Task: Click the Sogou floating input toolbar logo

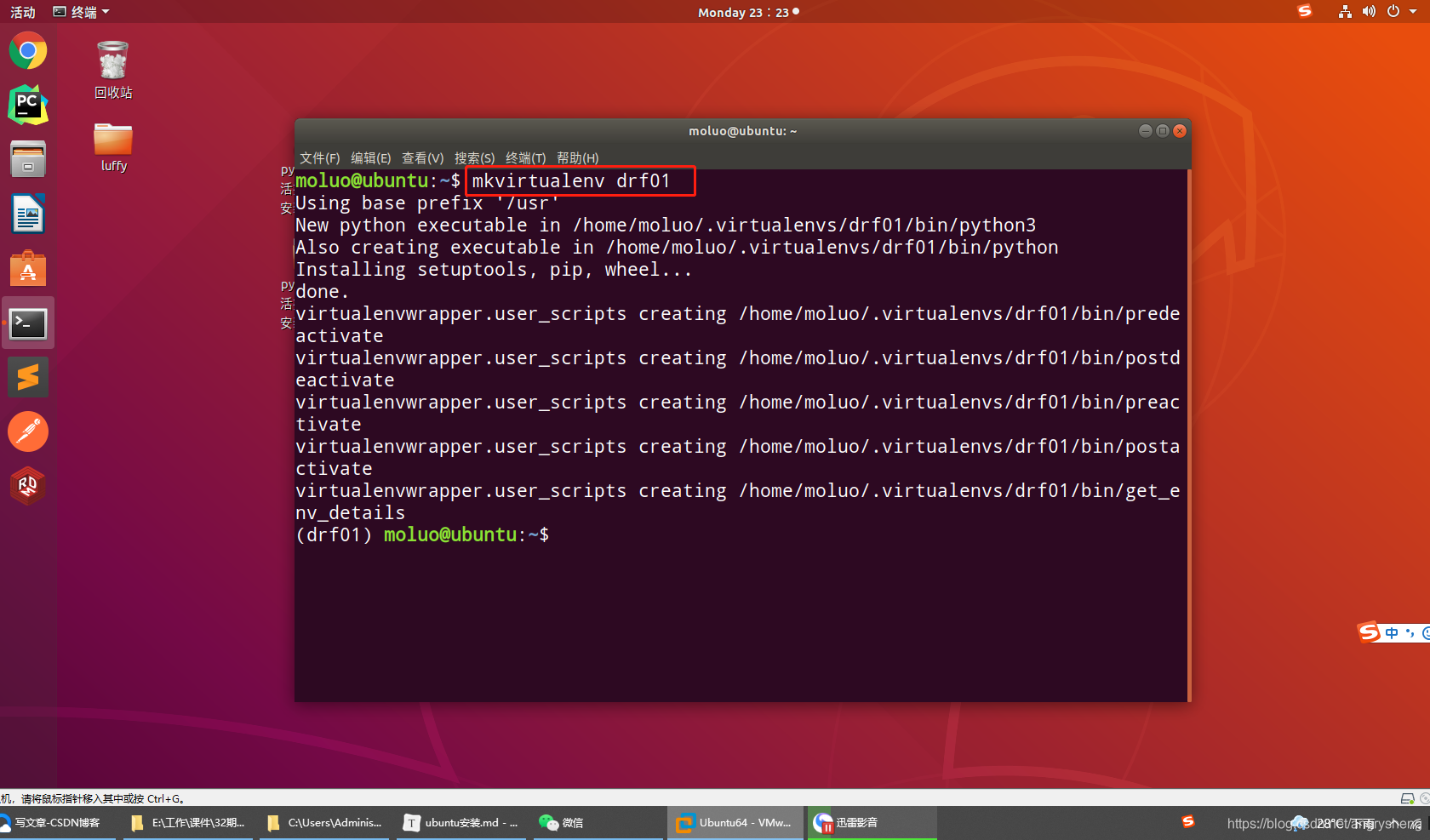Action: tap(1369, 631)
